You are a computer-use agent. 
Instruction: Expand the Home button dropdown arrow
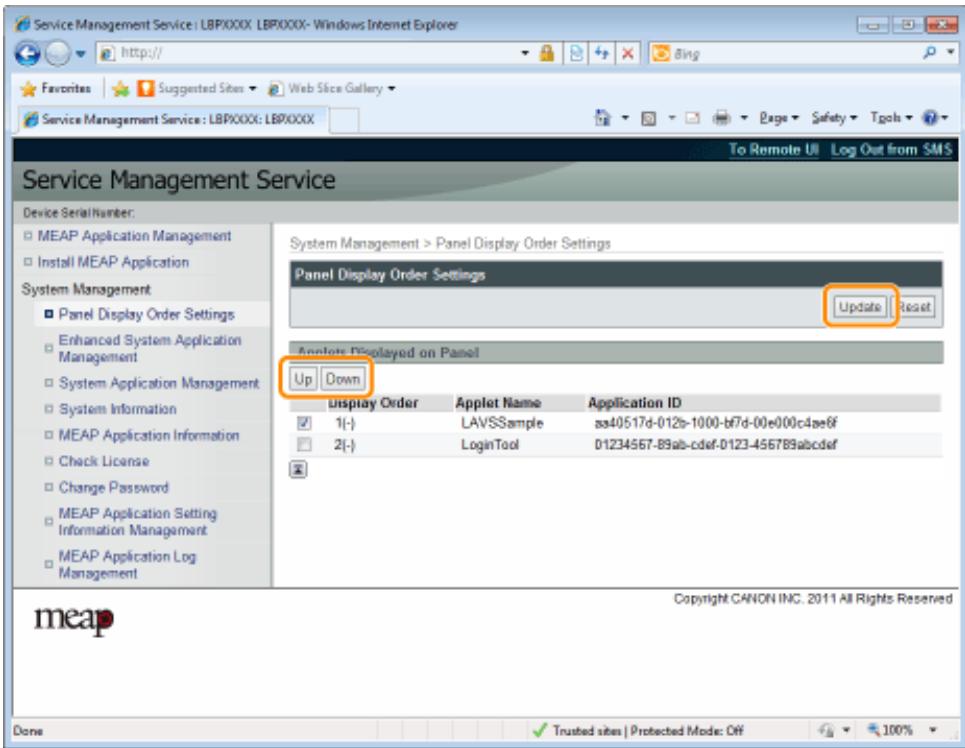[x=625, y=117]
